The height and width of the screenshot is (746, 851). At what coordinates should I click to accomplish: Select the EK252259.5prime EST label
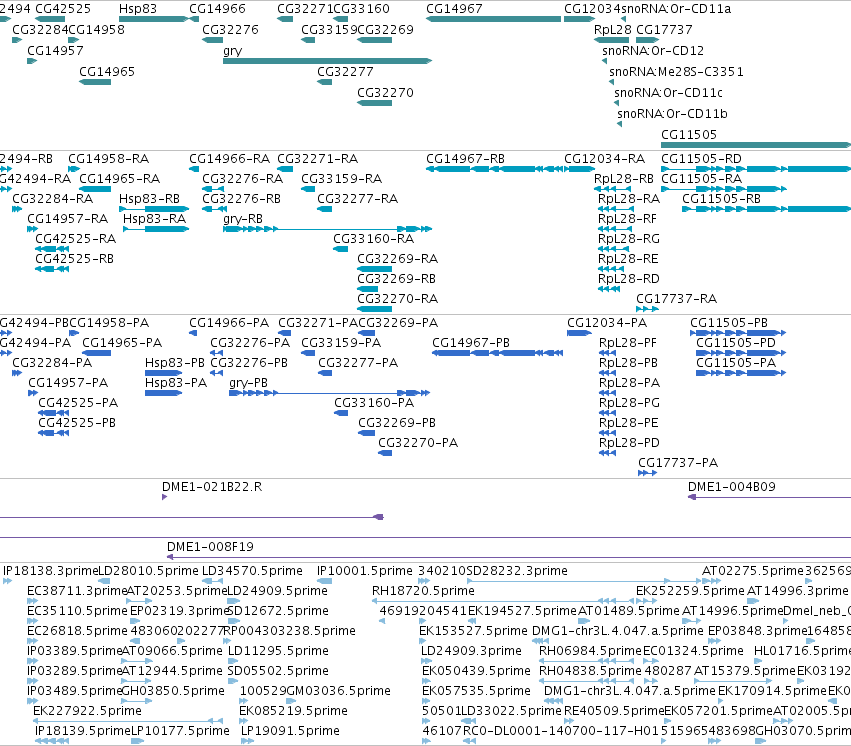click(690, 591)
